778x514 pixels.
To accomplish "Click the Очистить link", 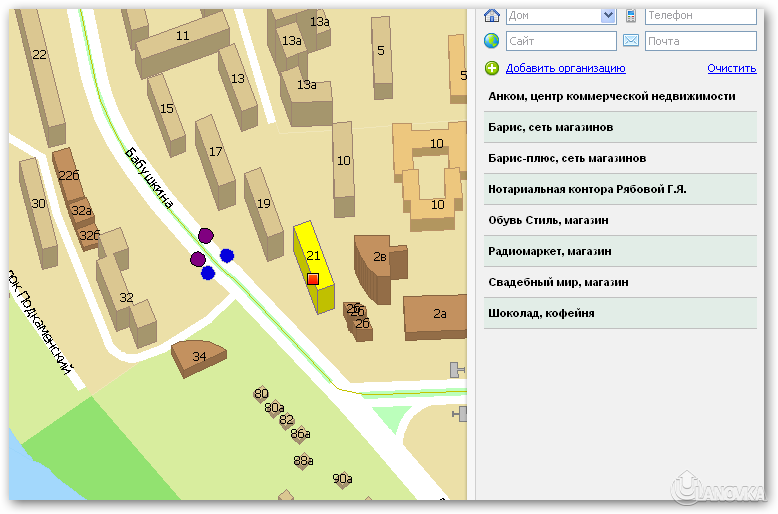I will click(x=731, y=68).
